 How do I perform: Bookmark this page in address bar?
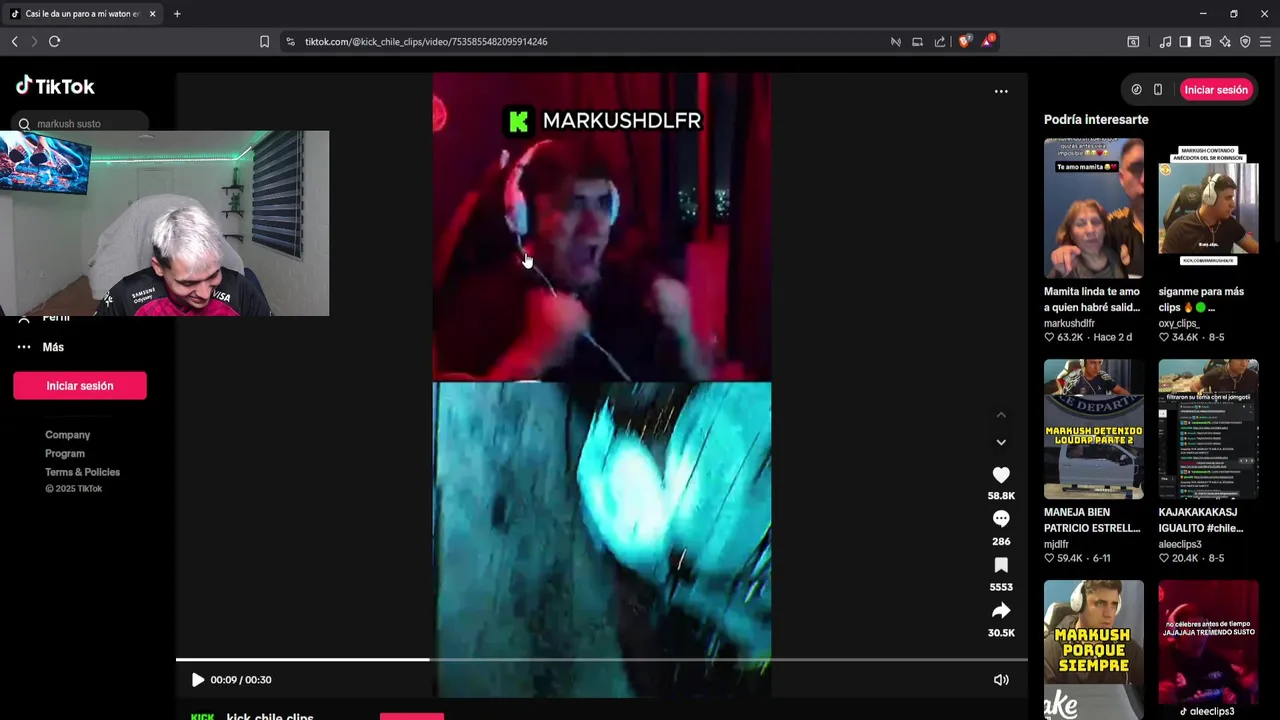264,42
